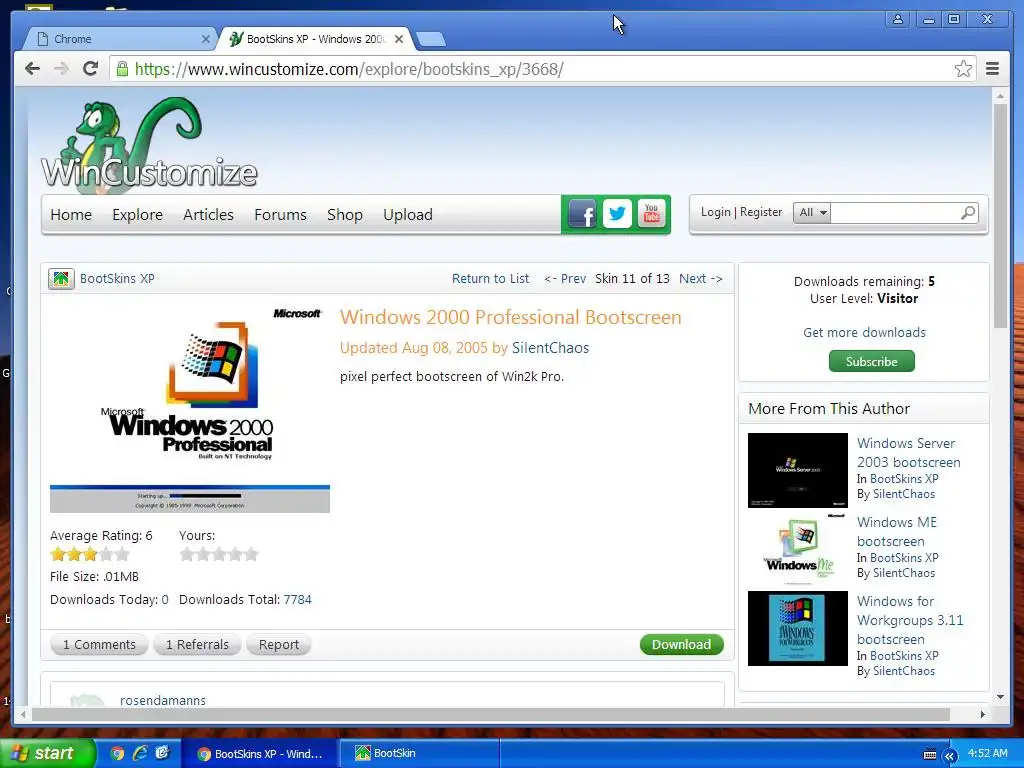Open author SilentChaos profile link
The image size is (1024, 768).
pyautogui.click(x=551, y=348)
